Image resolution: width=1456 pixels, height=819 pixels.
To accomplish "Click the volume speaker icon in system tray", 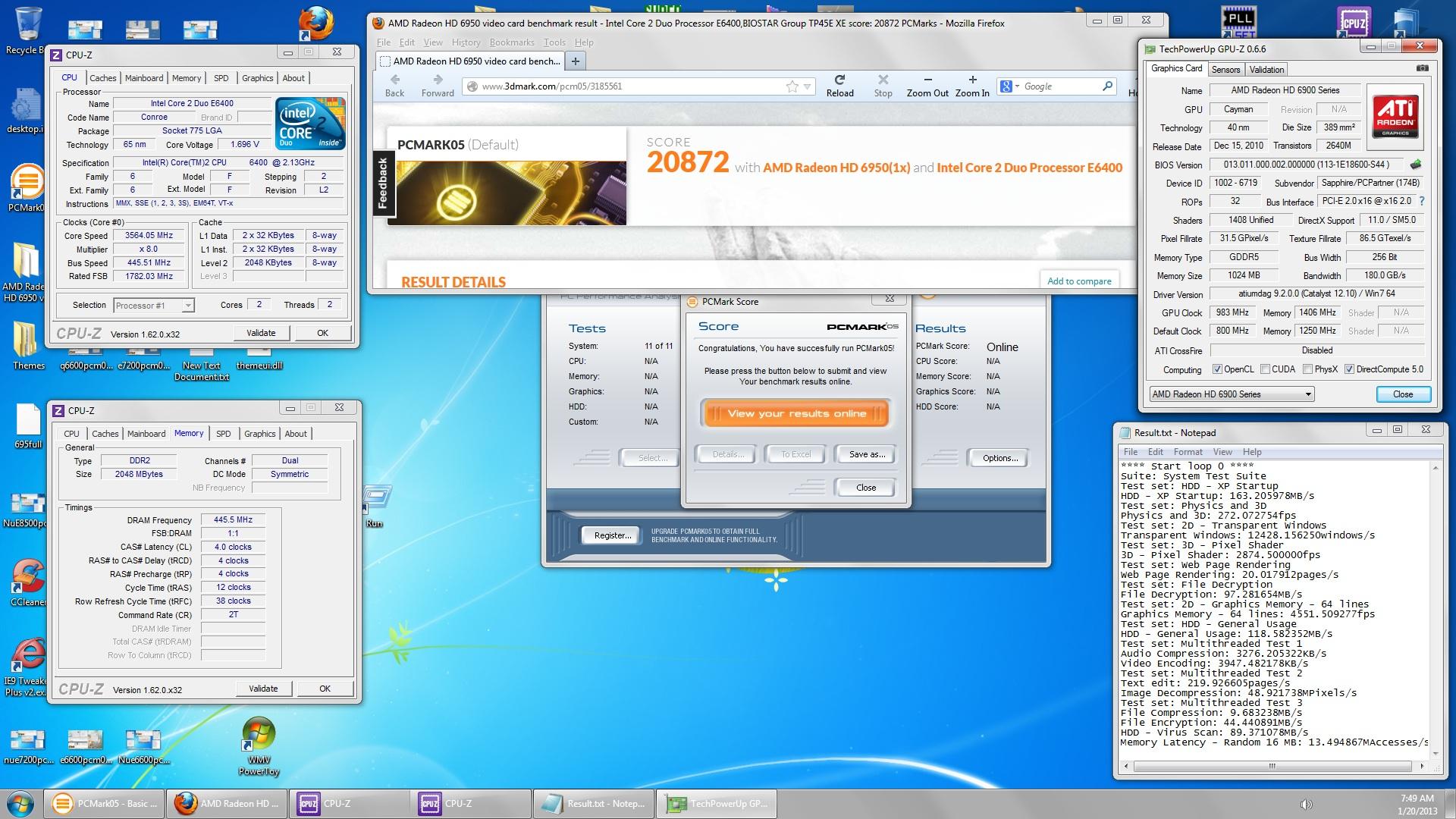I will click(x=1306, y=804).
